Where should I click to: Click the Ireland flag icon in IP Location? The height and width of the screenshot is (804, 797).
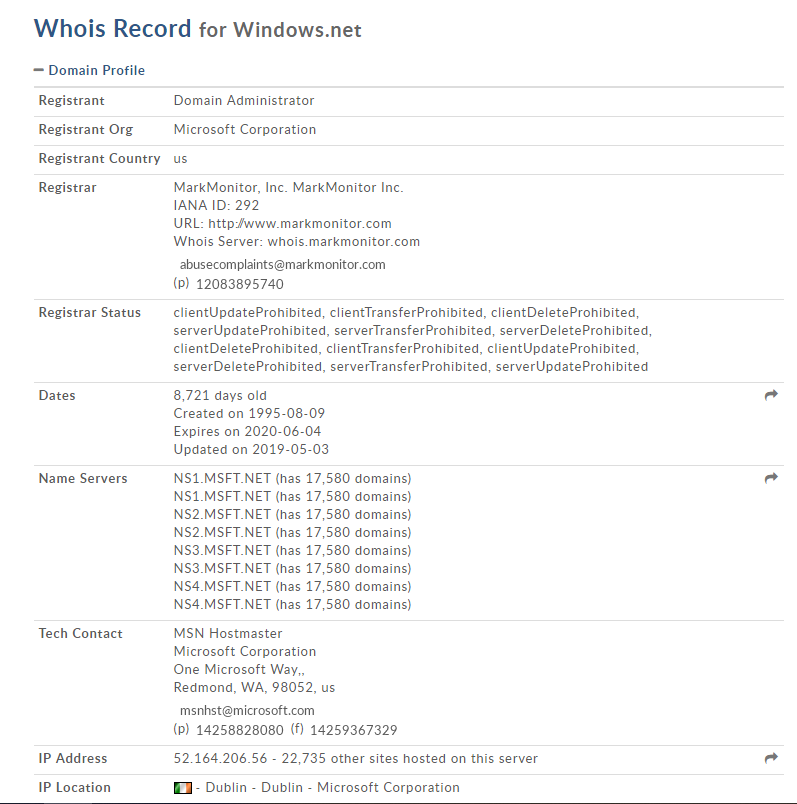pyautogui.click(x=182, y=788)
